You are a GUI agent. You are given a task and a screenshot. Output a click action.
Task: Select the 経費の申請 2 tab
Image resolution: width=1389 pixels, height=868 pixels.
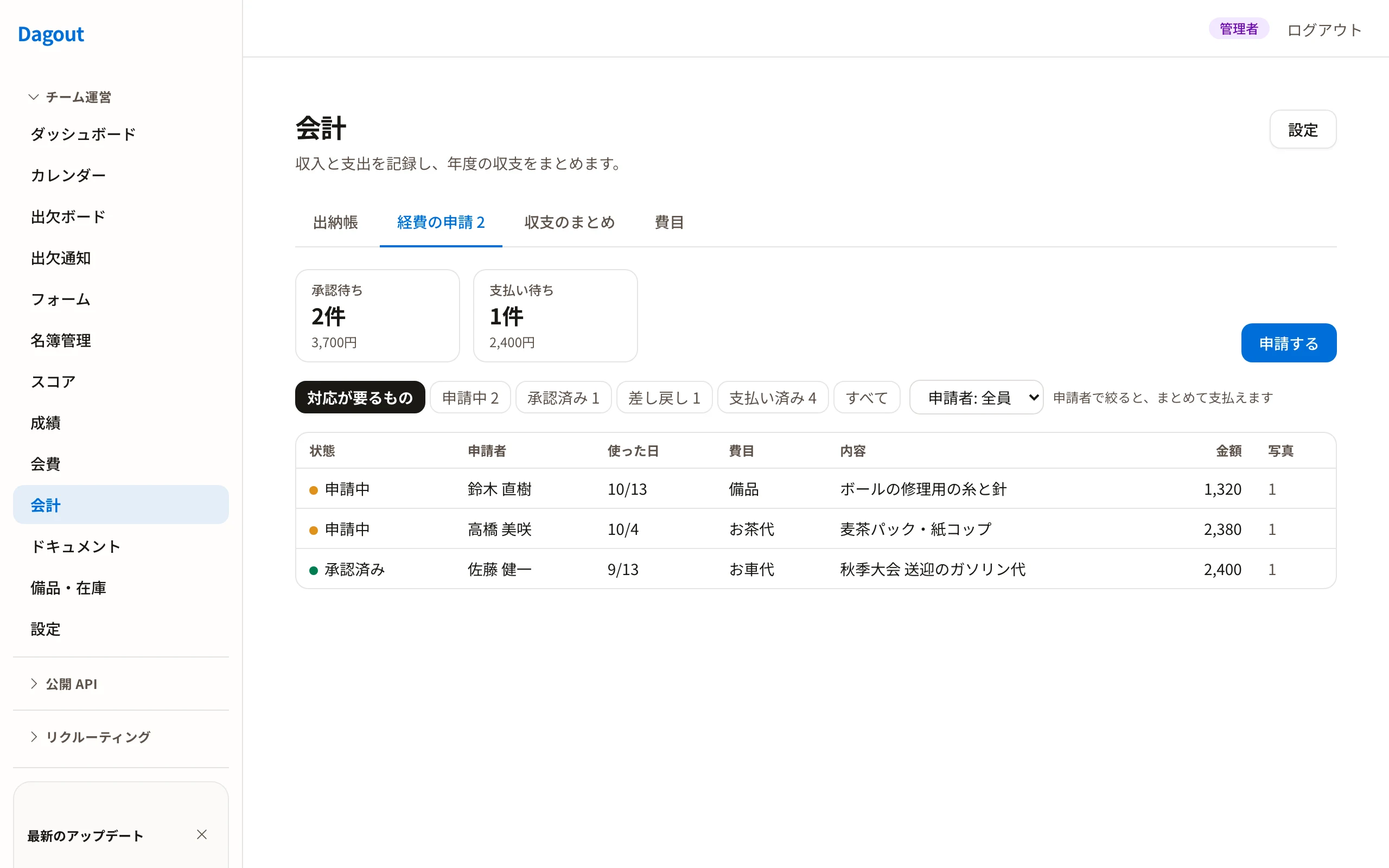pyautogui.click(x=441, y=222)
